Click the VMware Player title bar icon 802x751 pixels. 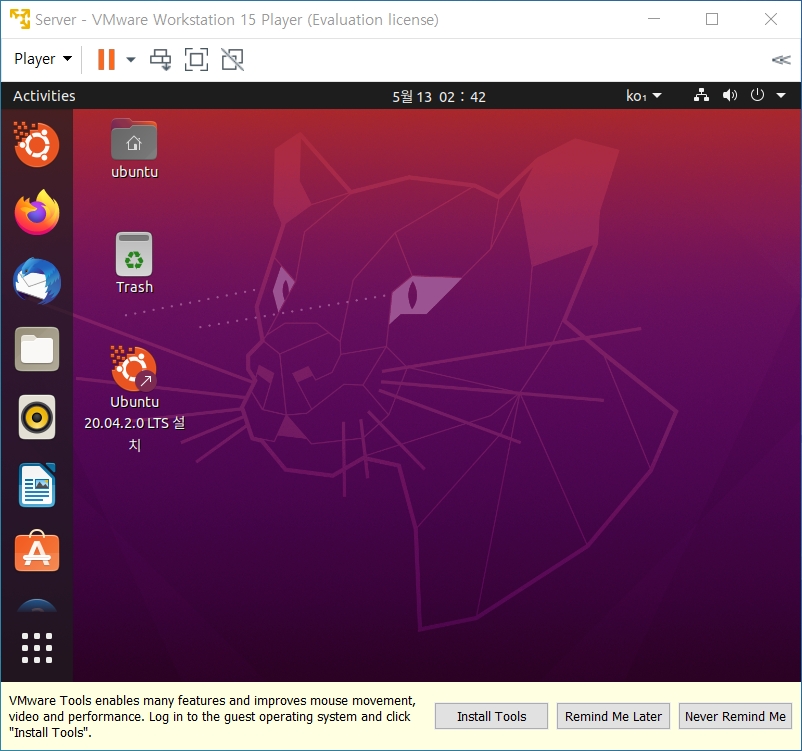(20, 19)
